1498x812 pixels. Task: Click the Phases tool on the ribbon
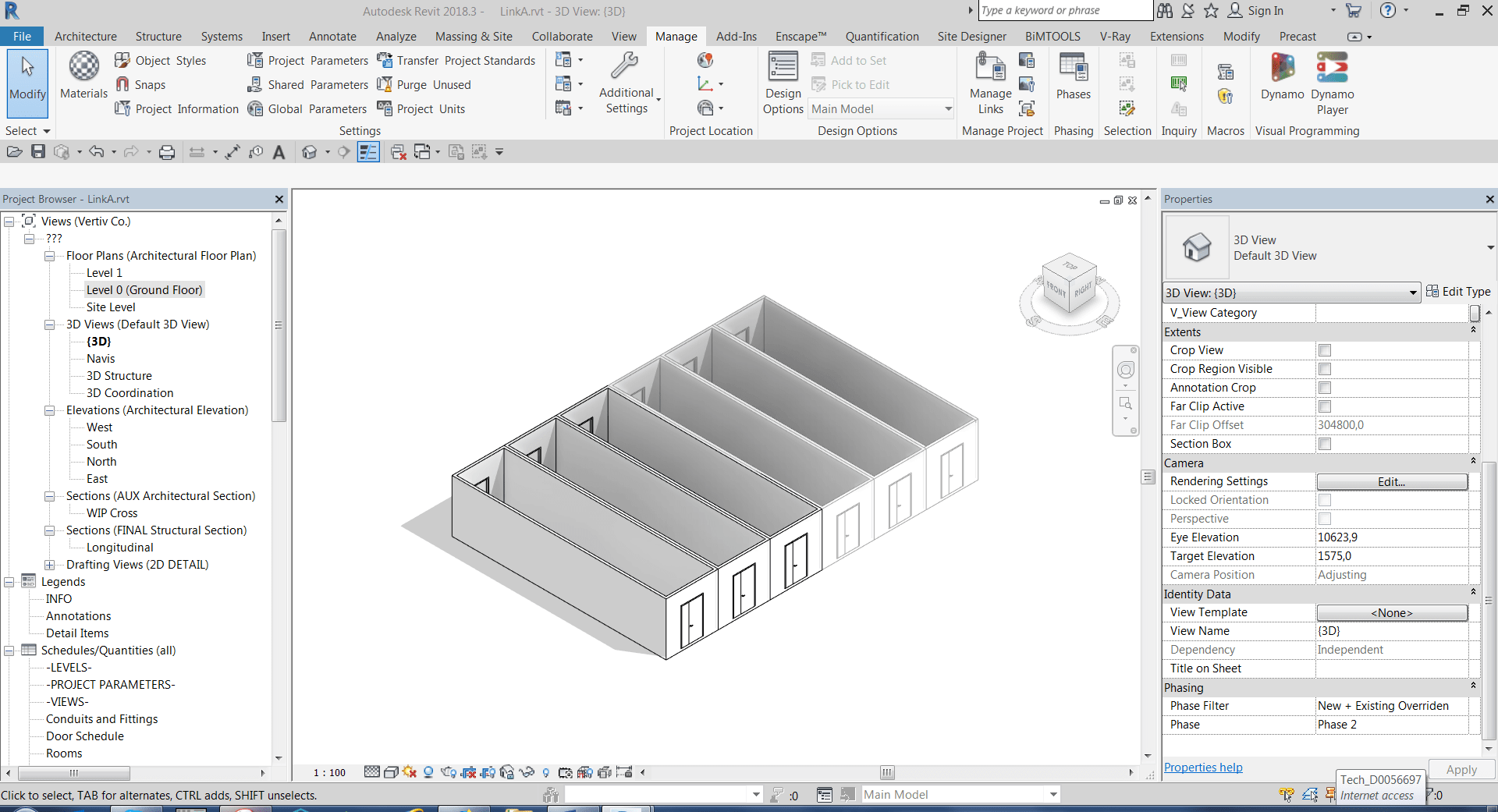coord(1074,78)
